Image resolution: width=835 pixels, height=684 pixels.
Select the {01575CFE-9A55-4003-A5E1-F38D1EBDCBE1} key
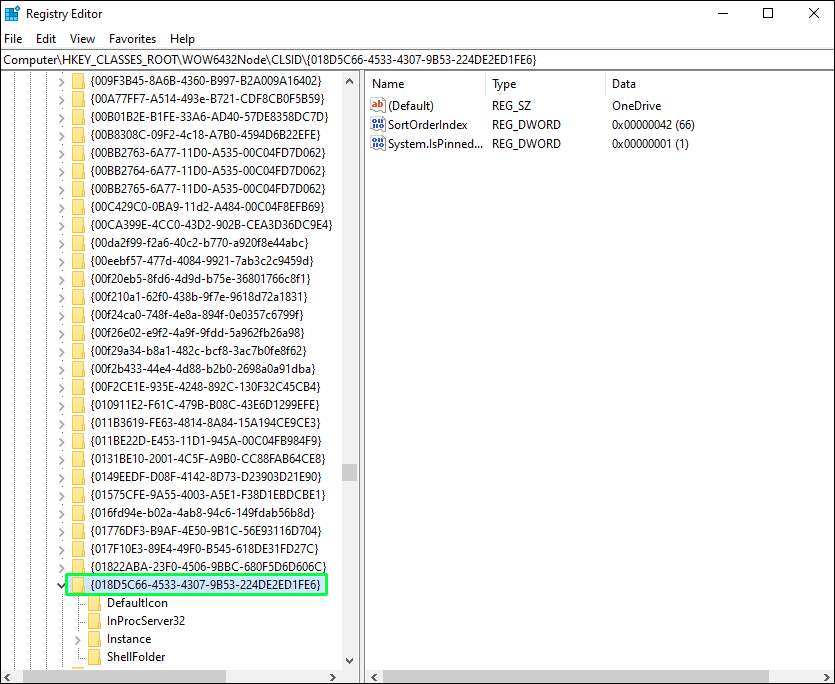click(x=208, y=495)
